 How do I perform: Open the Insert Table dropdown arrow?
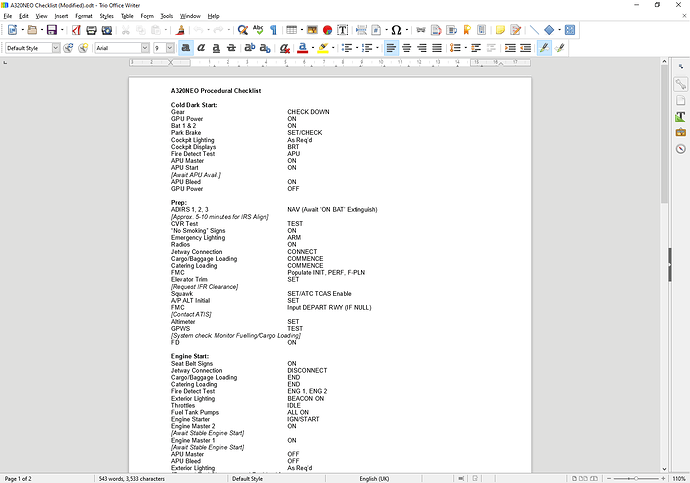tap(301, 30)
